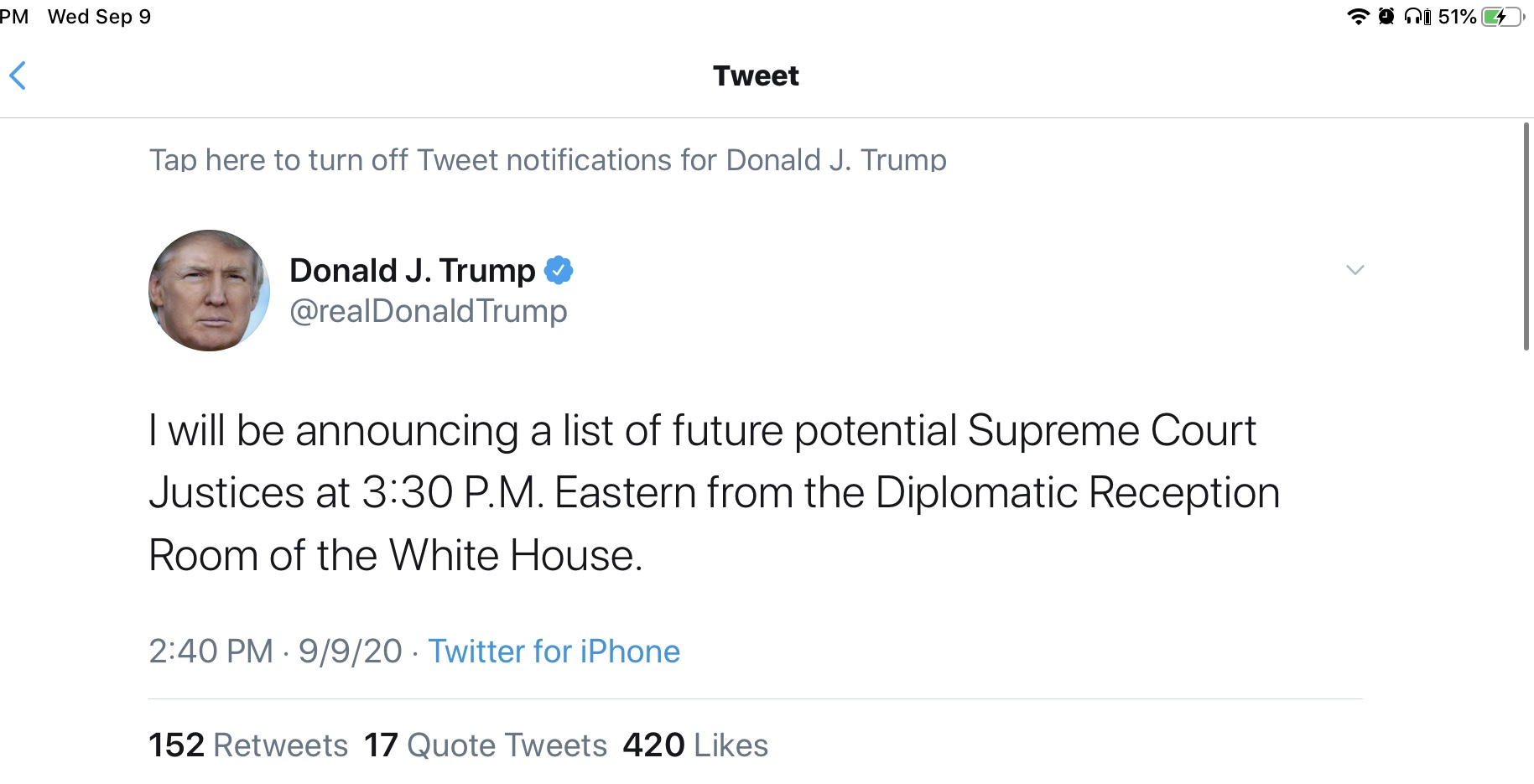Click the tweet text about Supreme Court Justices
This screenshot has width=1534, height=784.
(714, 493)
